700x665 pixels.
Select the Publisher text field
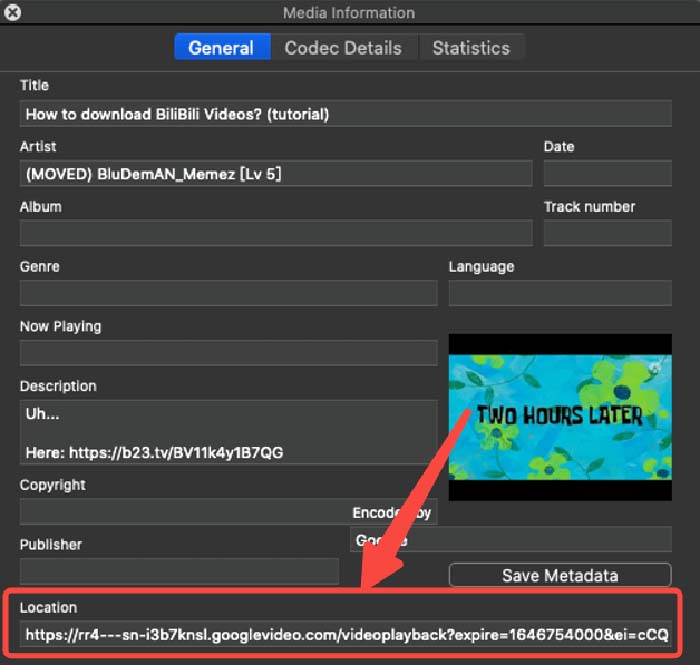click(x=180, y=571)
